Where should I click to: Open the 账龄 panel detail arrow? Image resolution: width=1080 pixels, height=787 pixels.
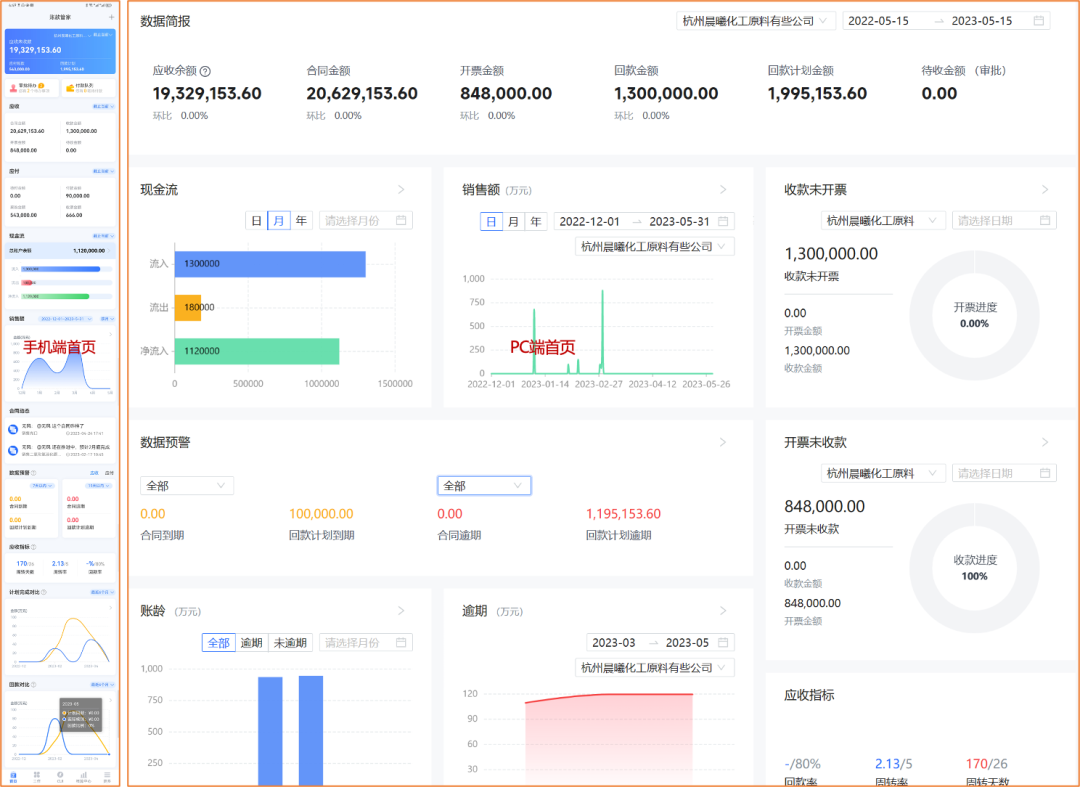pos(401,611)
